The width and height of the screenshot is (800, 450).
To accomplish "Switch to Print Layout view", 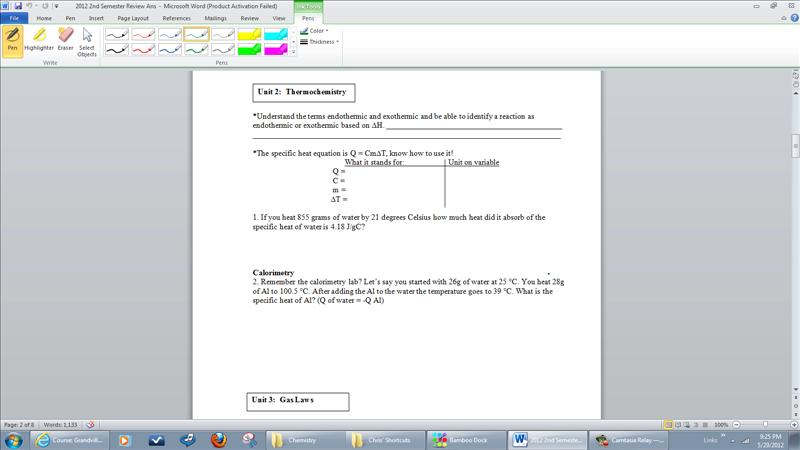I will [x=668, y=424].
